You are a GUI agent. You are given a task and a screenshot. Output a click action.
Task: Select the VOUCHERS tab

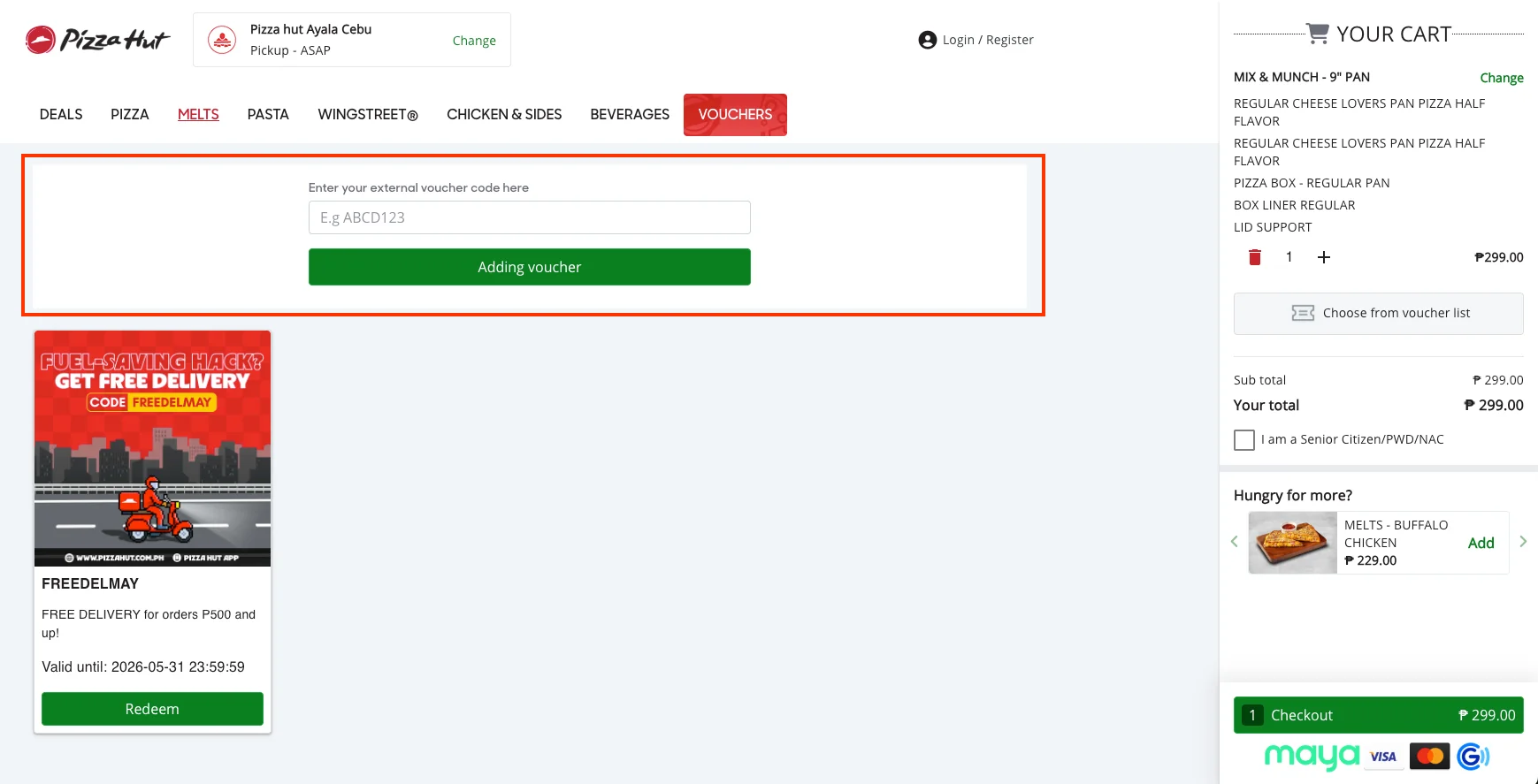click(x=735, y=115)
